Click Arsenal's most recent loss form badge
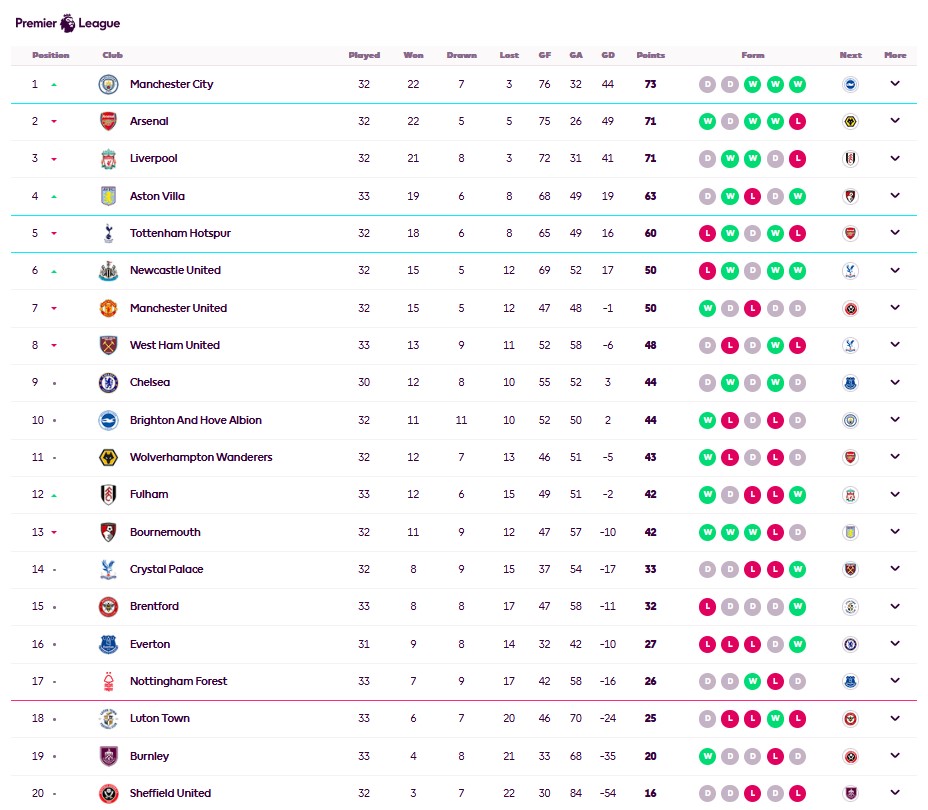Viewport: 928px width, 810px height. tap(797, 121)
